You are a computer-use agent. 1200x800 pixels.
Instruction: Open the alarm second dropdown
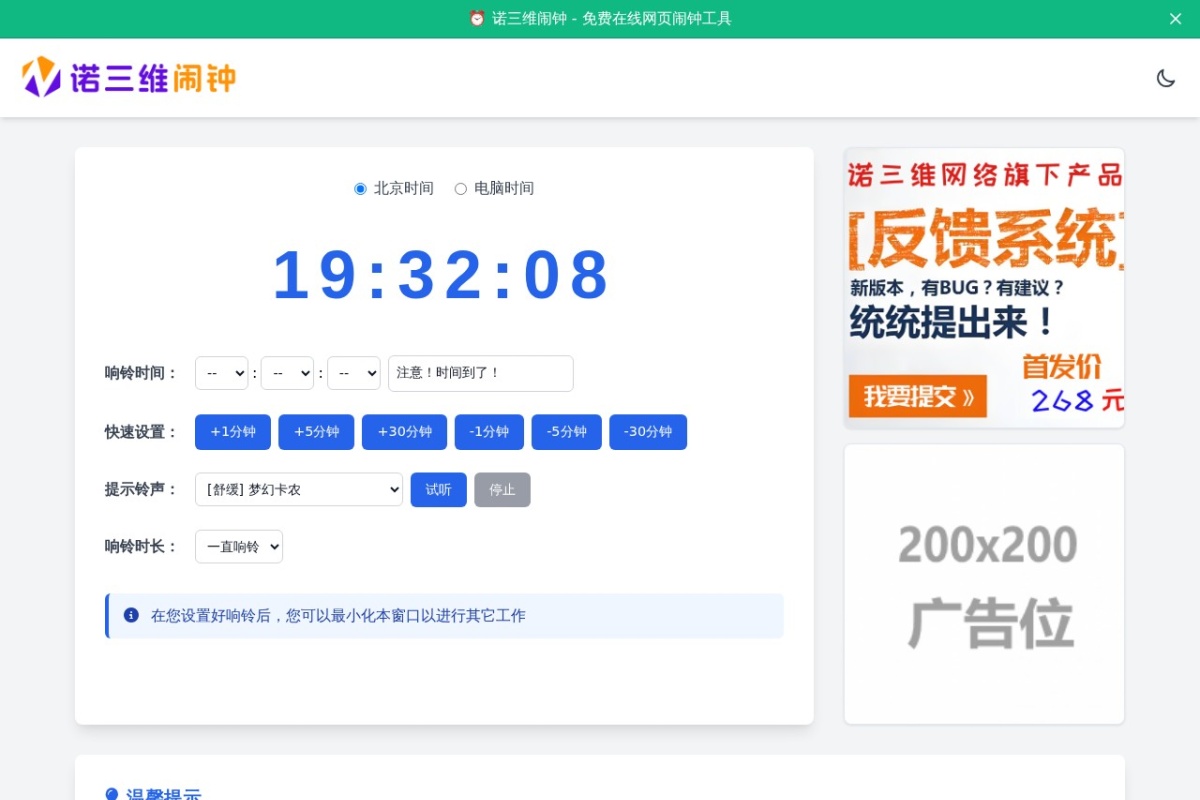tap(354, 373)
